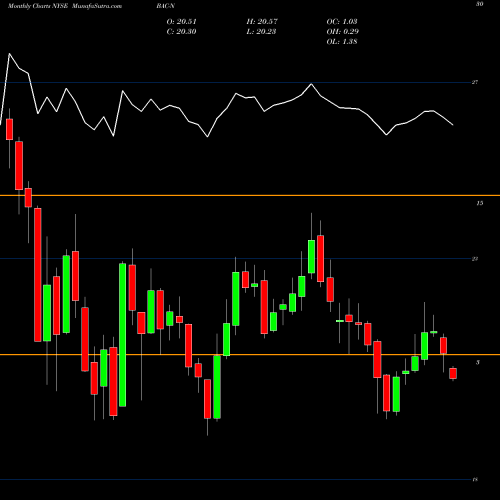Click the '5' label near lower orange line
Viewport: 500px width, 500px height.
click(x=478, y=362)
